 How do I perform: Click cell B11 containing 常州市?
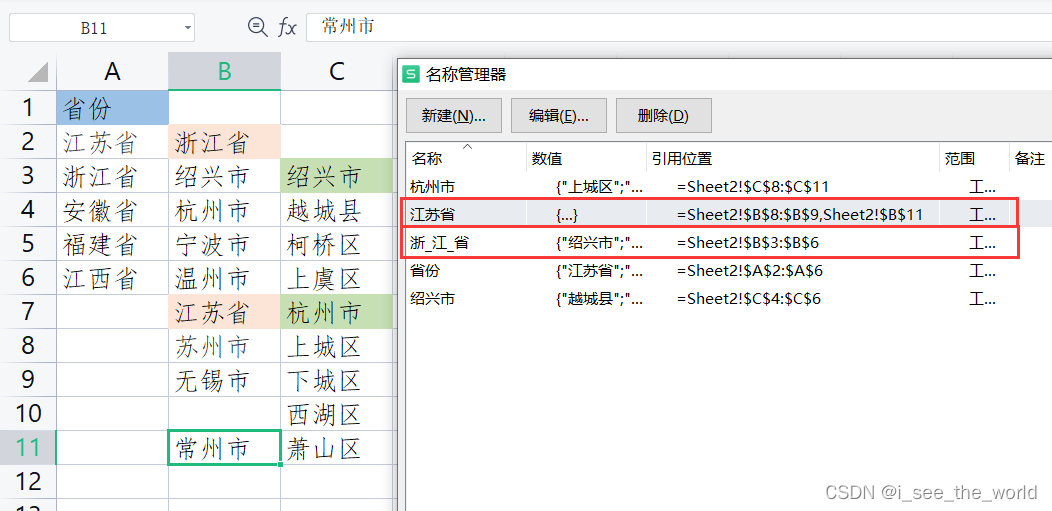(225, 447)
